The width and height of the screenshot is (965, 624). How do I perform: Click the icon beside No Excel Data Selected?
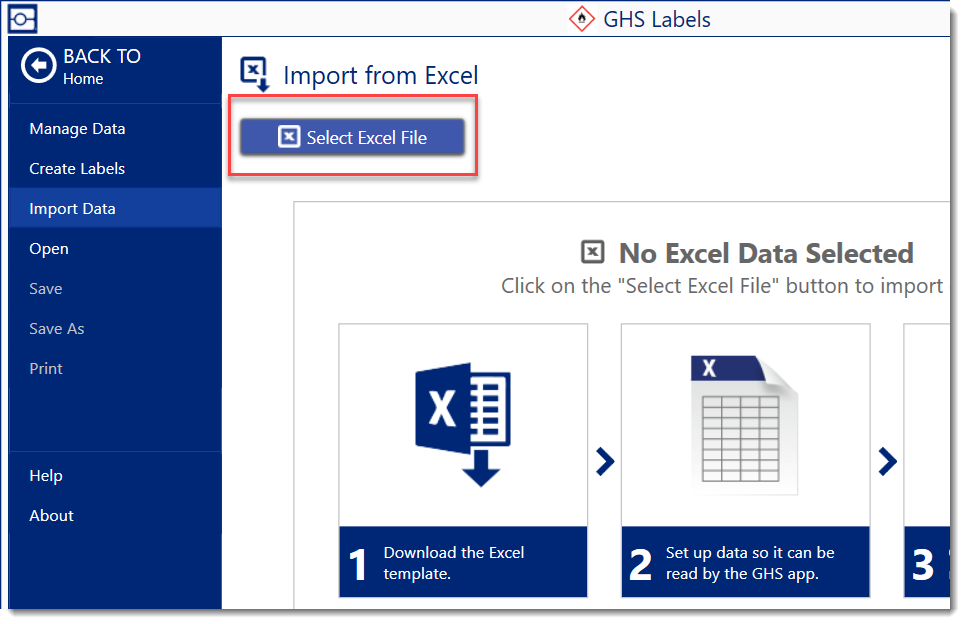pyautogui.click(x=593, y=253)
